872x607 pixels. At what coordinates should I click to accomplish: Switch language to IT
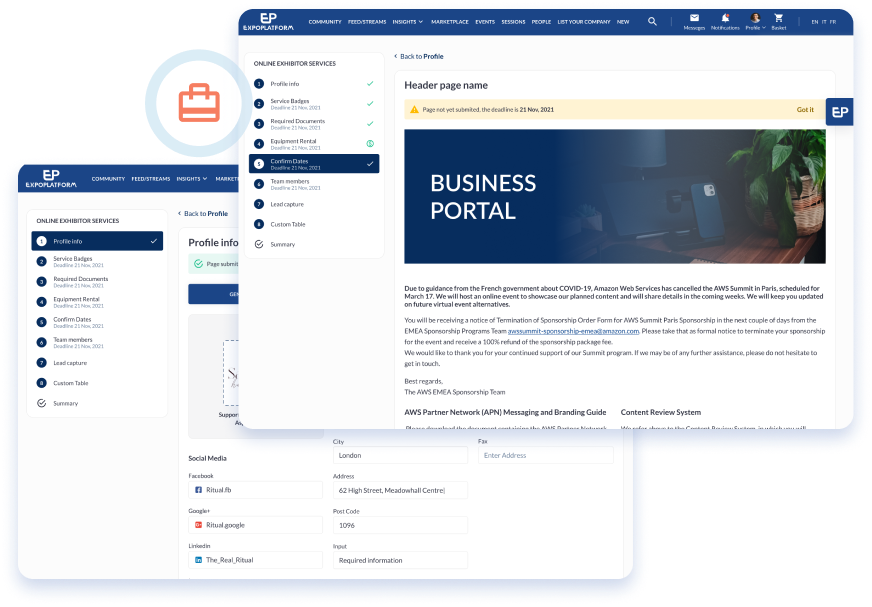824,22
